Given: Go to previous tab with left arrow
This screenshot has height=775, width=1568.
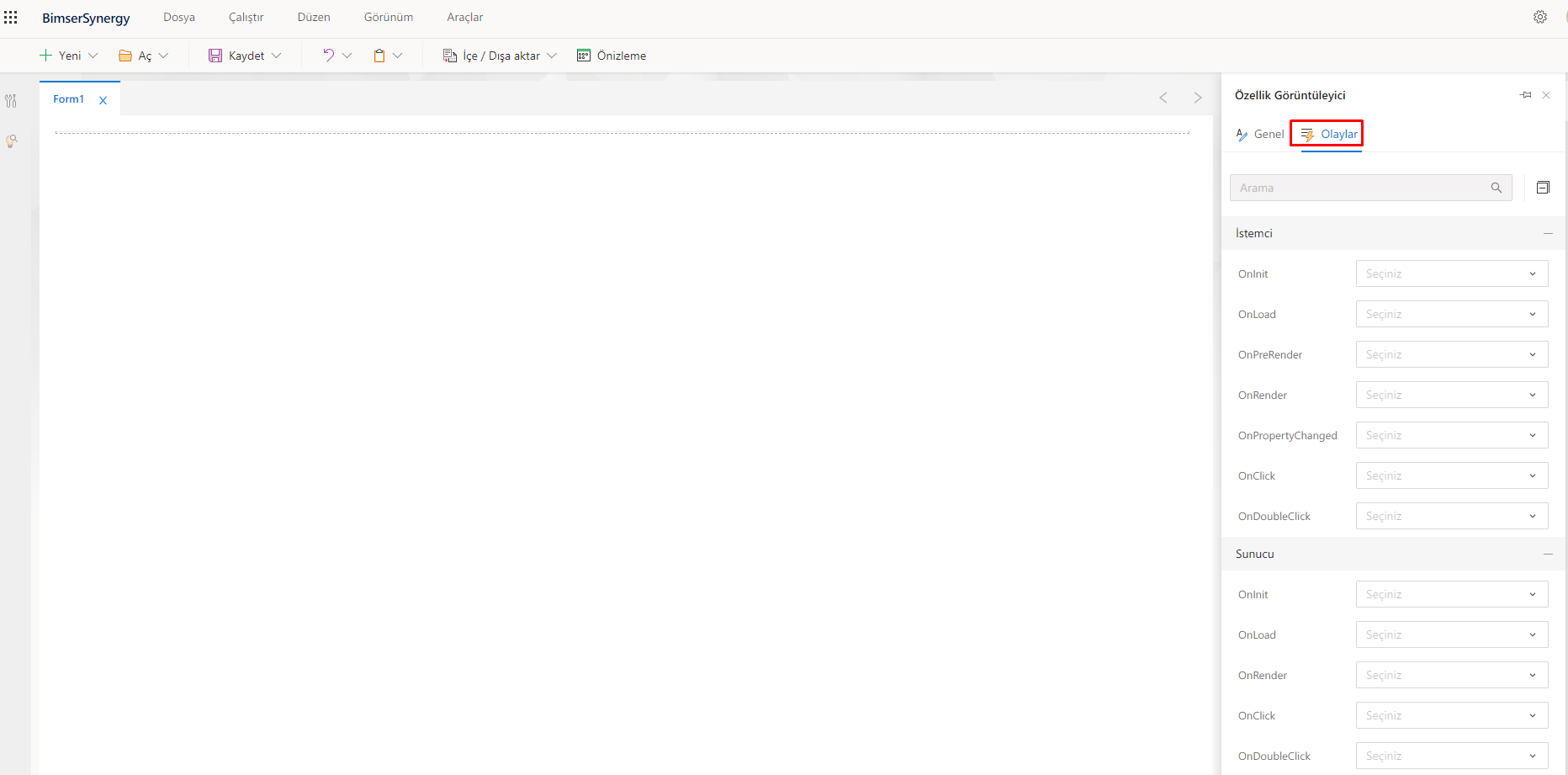Looking at the screenshot, I should pyautogui.click(x=1163, y=98).
